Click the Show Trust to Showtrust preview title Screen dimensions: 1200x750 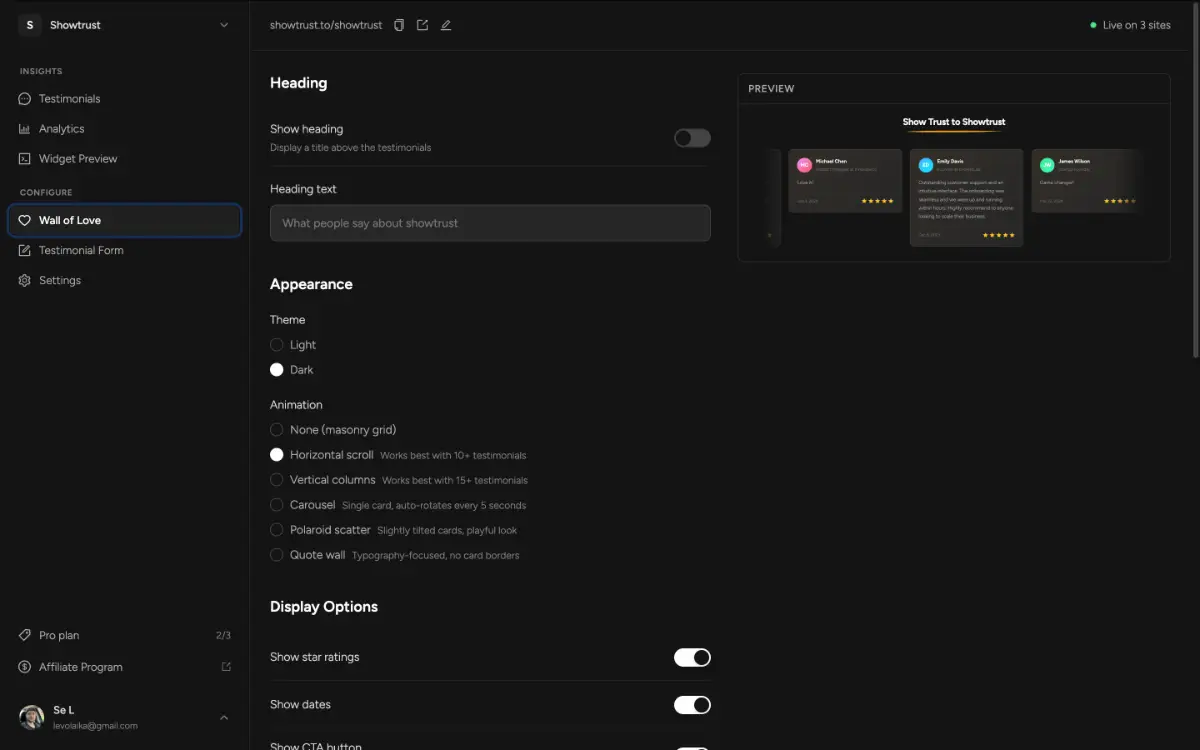954,122
